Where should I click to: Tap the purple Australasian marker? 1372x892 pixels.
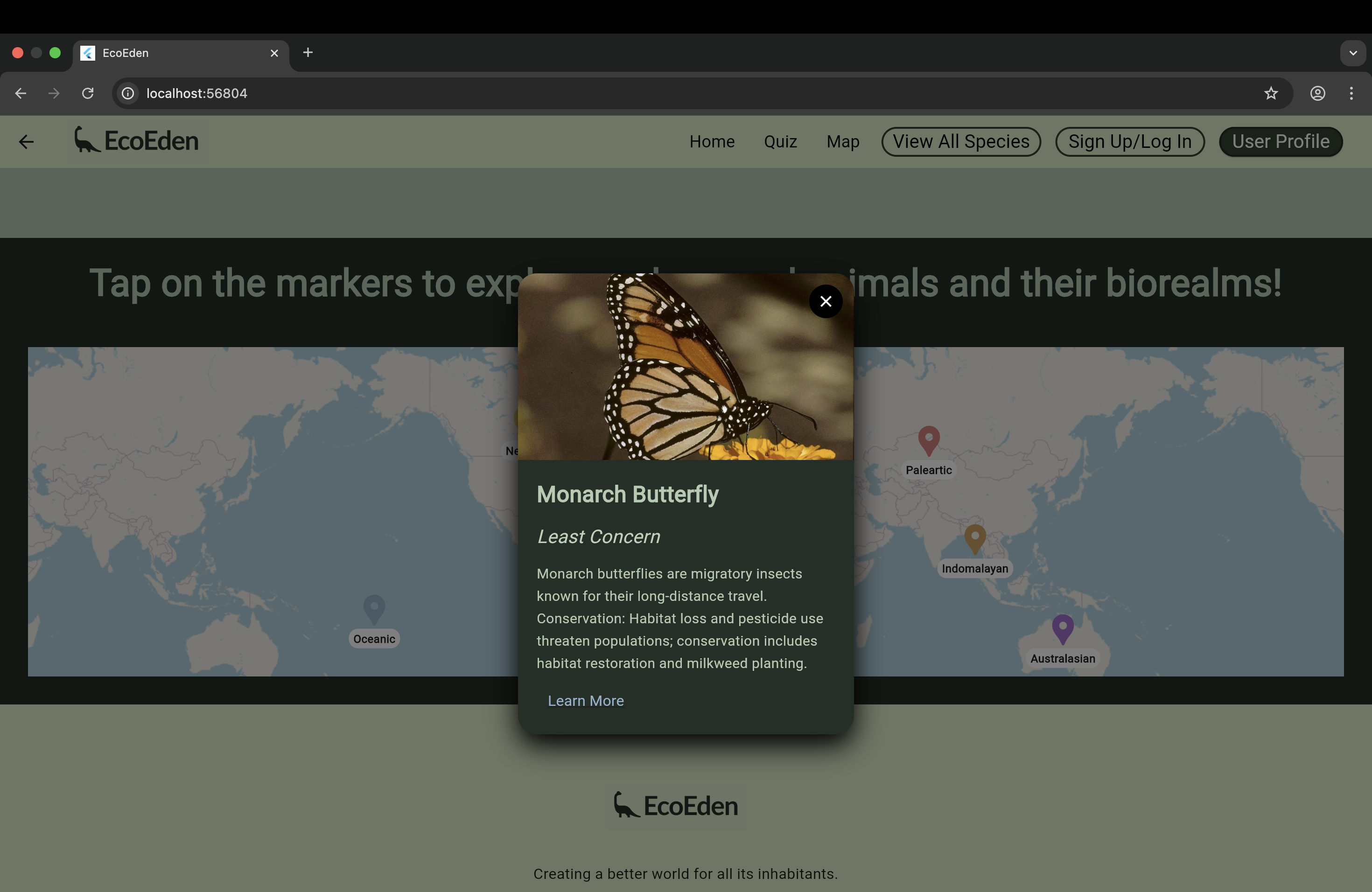(x=1063, y=628)
